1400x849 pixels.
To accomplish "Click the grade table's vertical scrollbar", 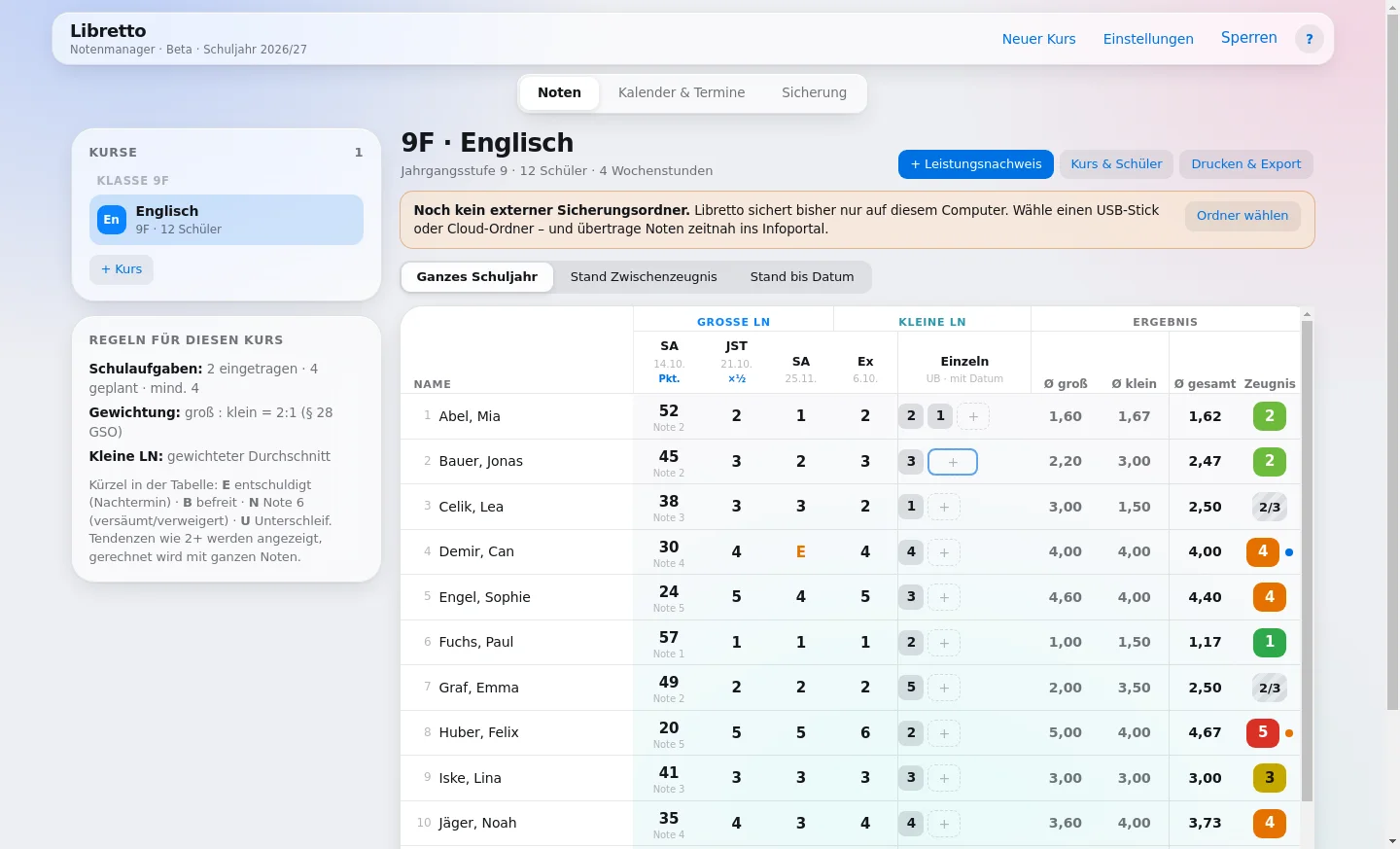I will (x=1307, y=559).
